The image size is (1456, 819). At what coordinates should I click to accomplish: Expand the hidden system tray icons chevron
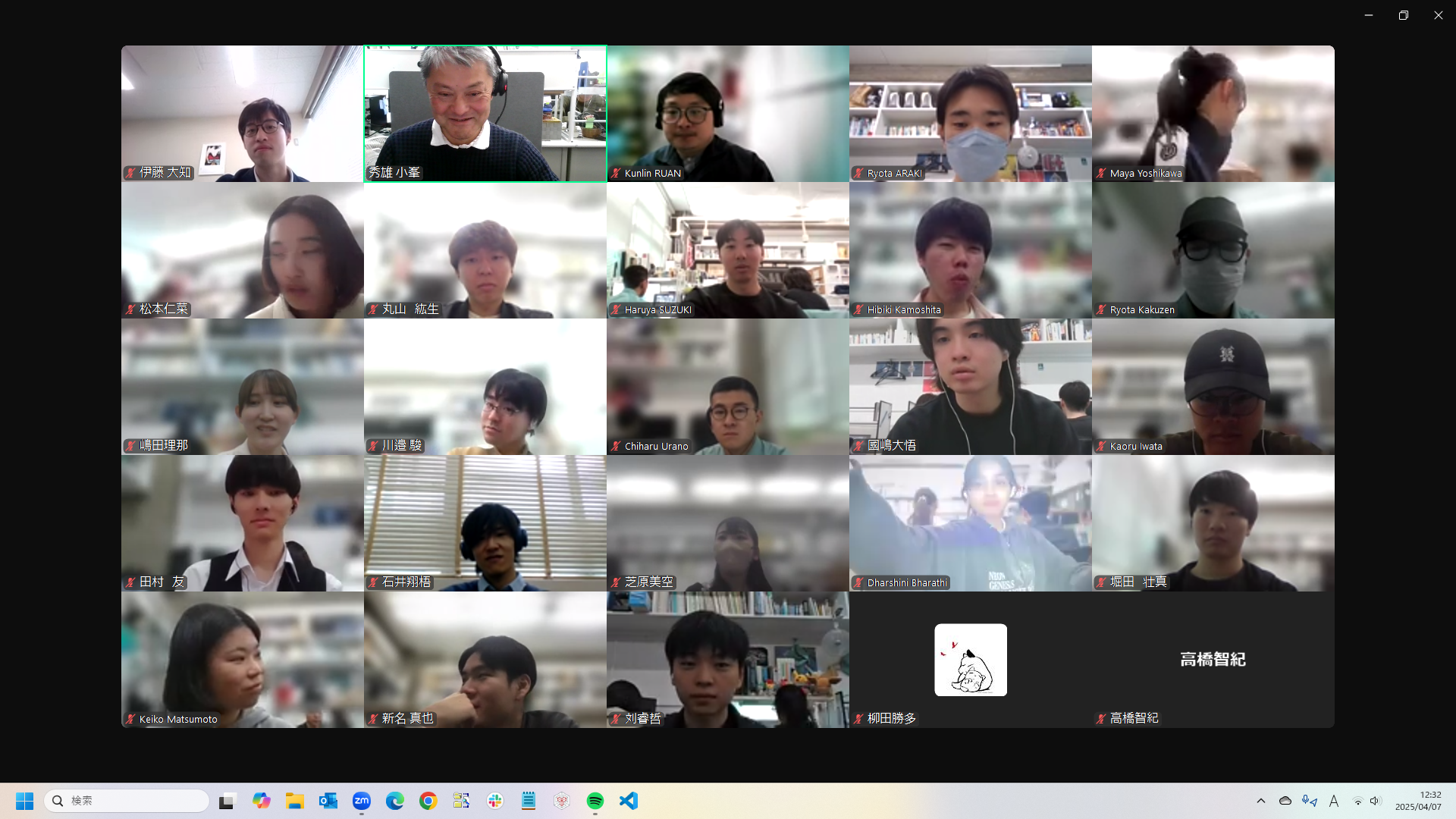pos(1261,801)
